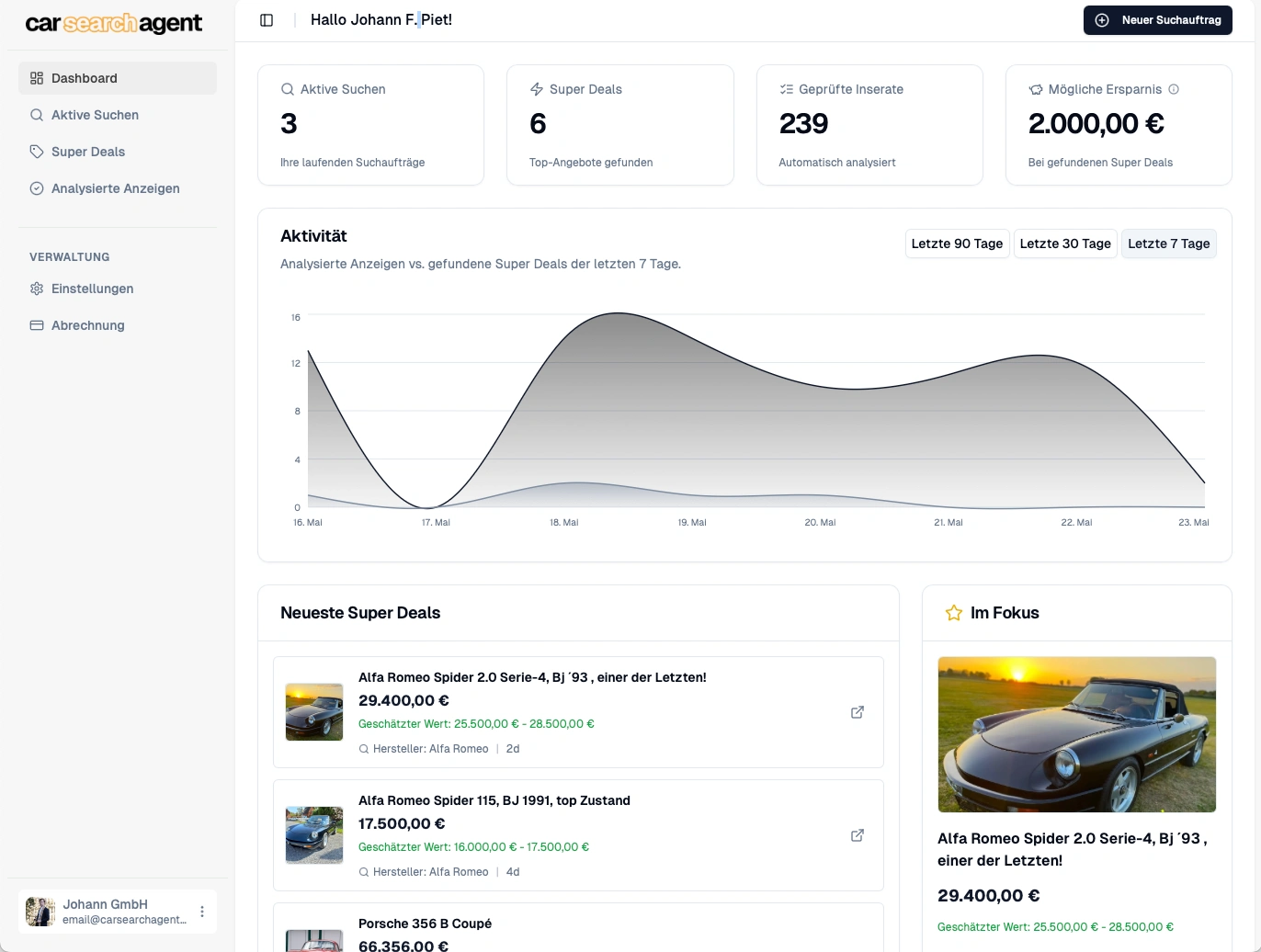
Task: Click the Aktivität chart heading
Action: coord(313,236)
